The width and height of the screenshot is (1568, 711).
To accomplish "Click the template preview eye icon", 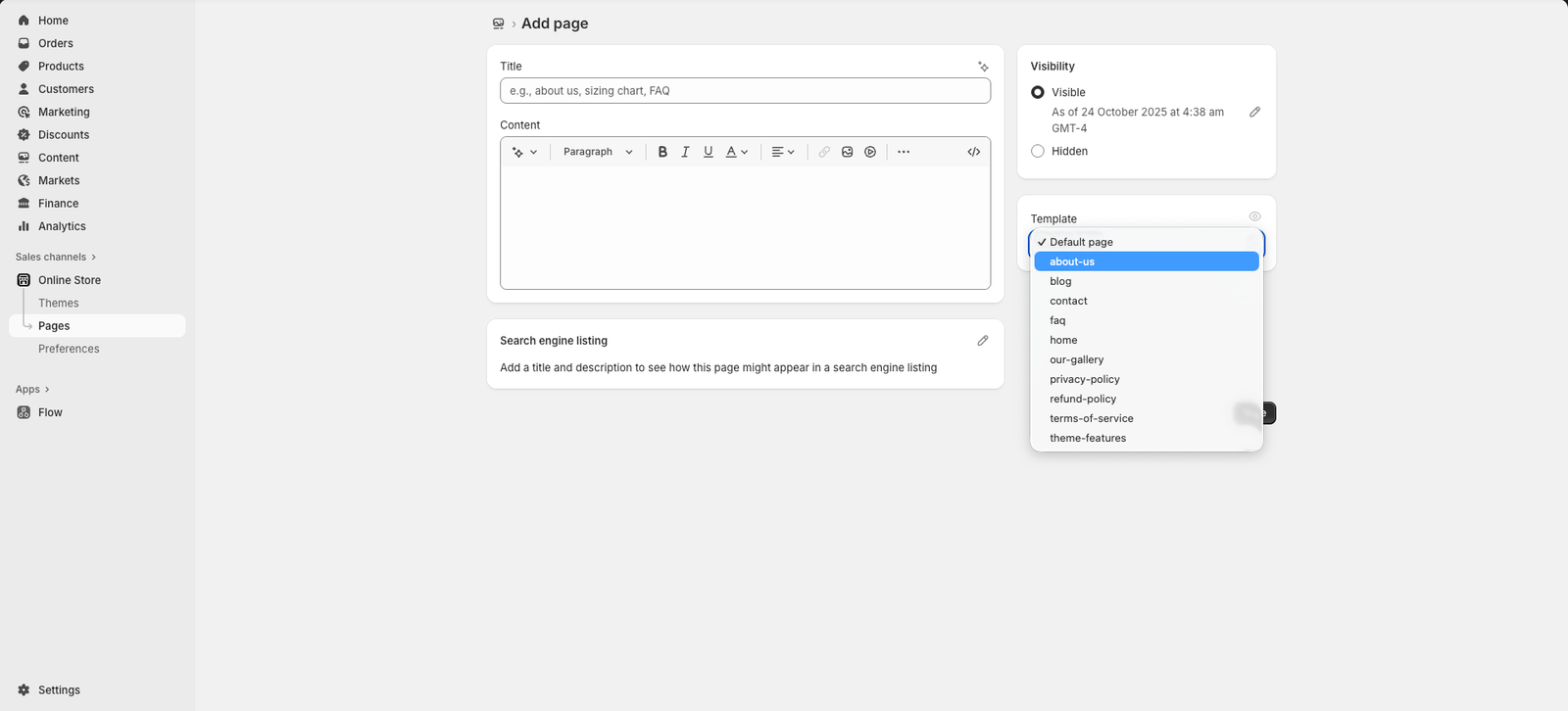I will pyautogui.click(x=1254, y=216).
